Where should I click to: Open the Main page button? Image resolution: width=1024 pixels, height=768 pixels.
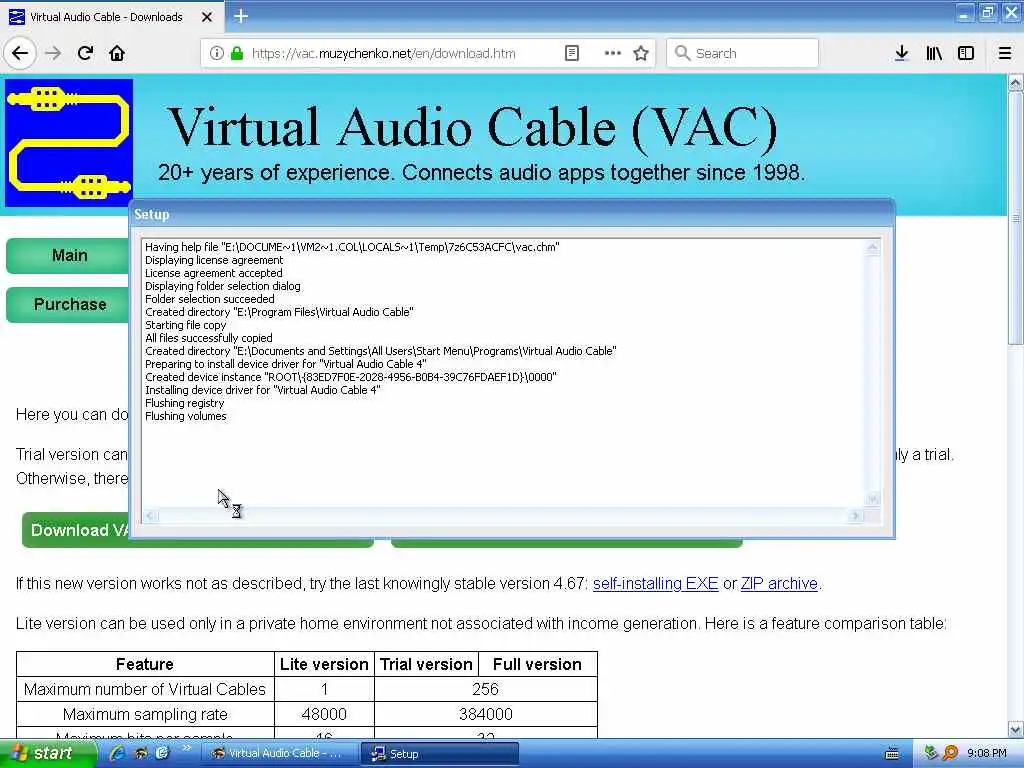point(68,255)
